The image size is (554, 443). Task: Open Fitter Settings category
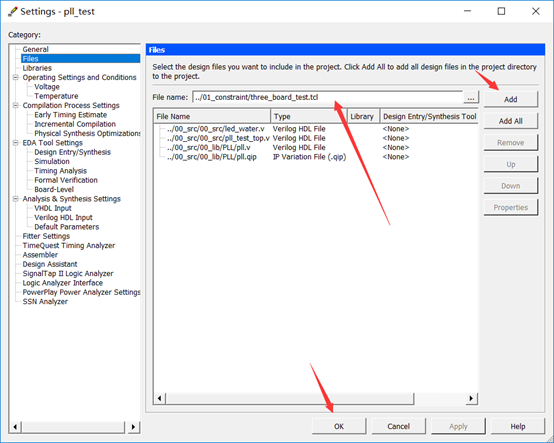pyautogui.click(x=46, y=236)
